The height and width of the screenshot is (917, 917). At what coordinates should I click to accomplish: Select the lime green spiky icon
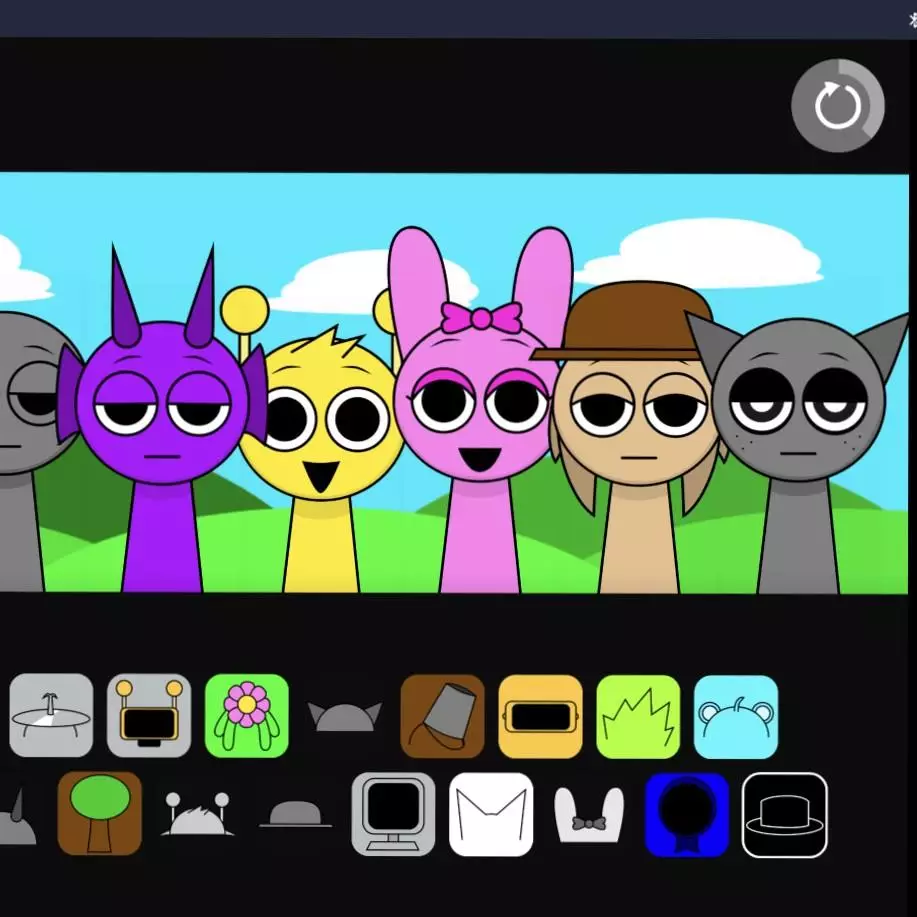(x=638, y=716)
